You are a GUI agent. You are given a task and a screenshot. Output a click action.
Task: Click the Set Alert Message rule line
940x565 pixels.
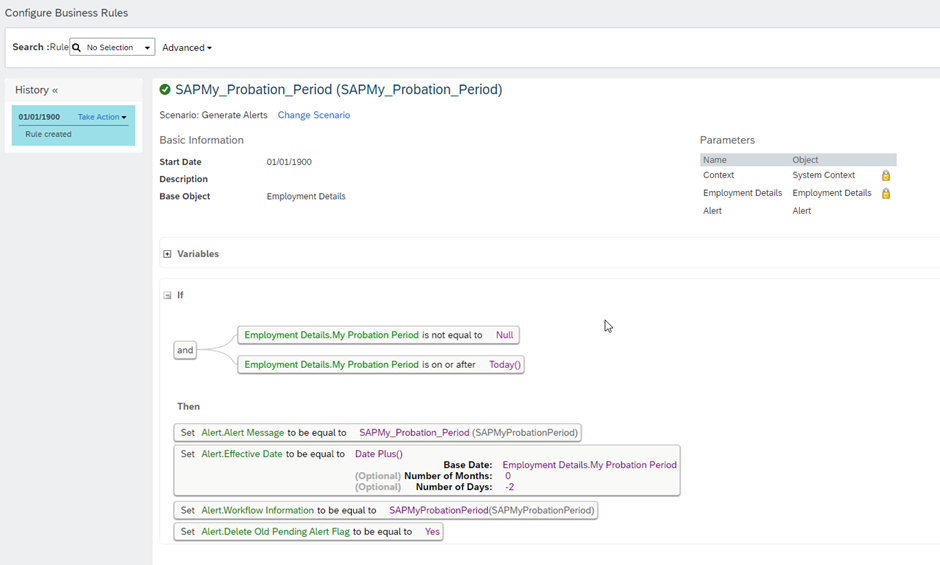(378, 432)
